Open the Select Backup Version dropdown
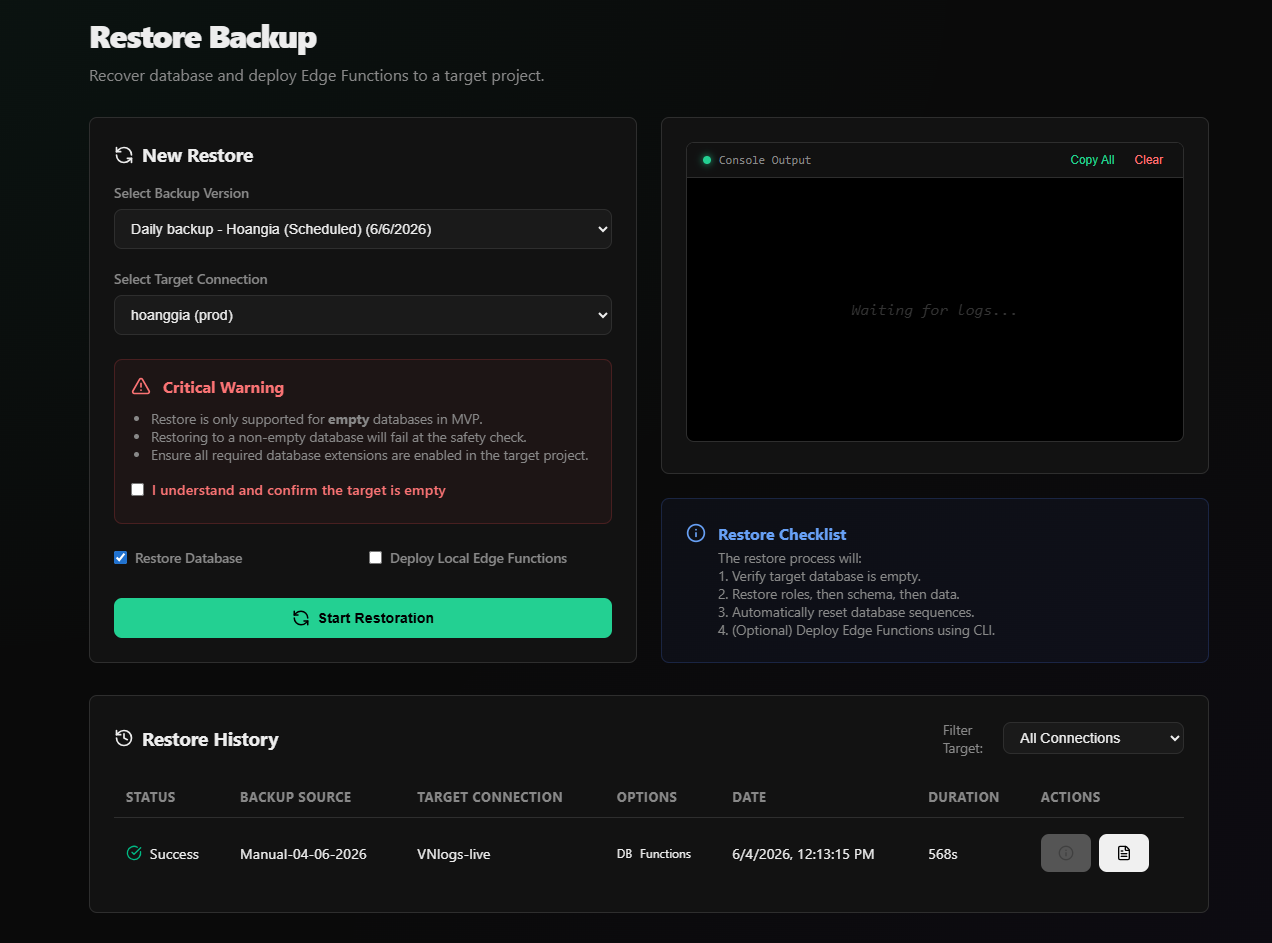Screen dimensions: 1272x943 click(x=363, y=229)
